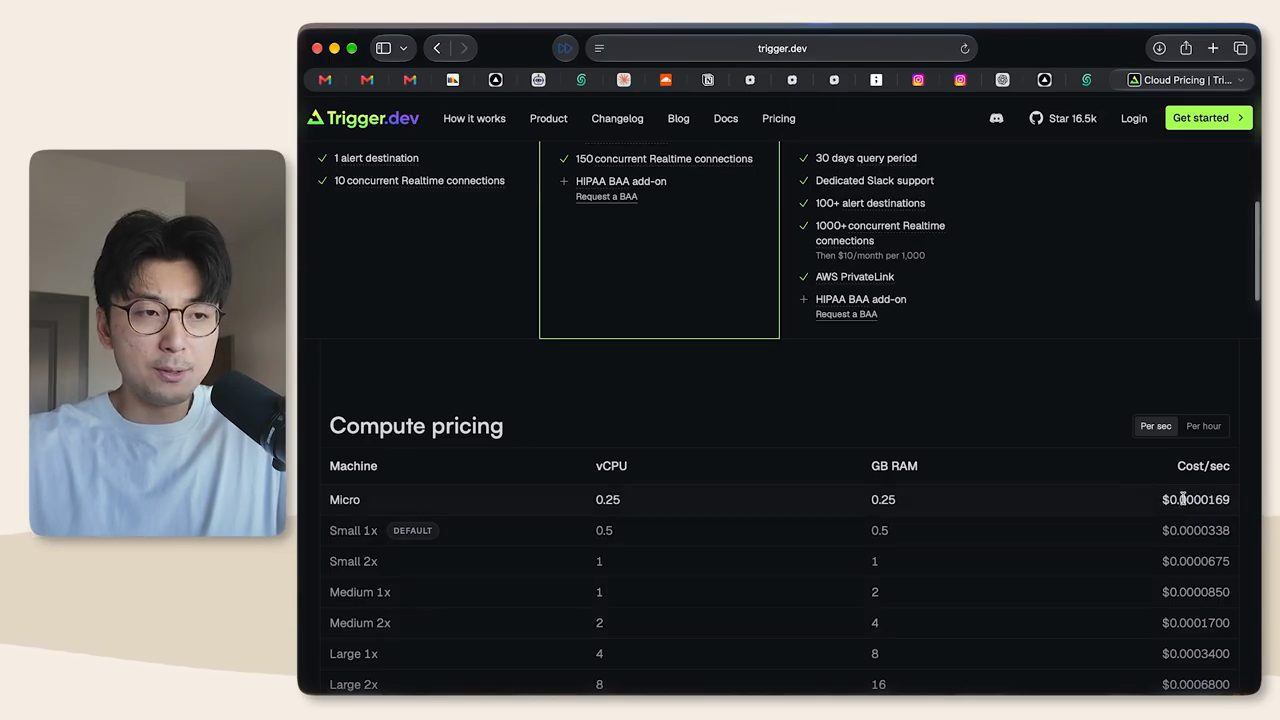Click the page vertical scrollbar thumb

(1257, 250)
